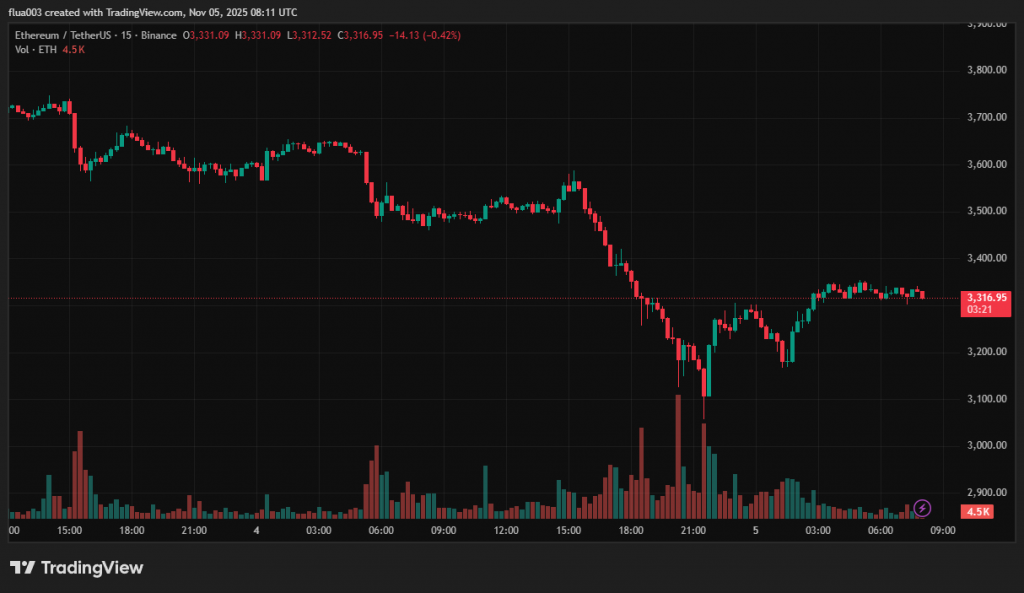Click the 3,500.00 price axis label
This screenshot has width=1024, height=593.
(x=986, y=211)
